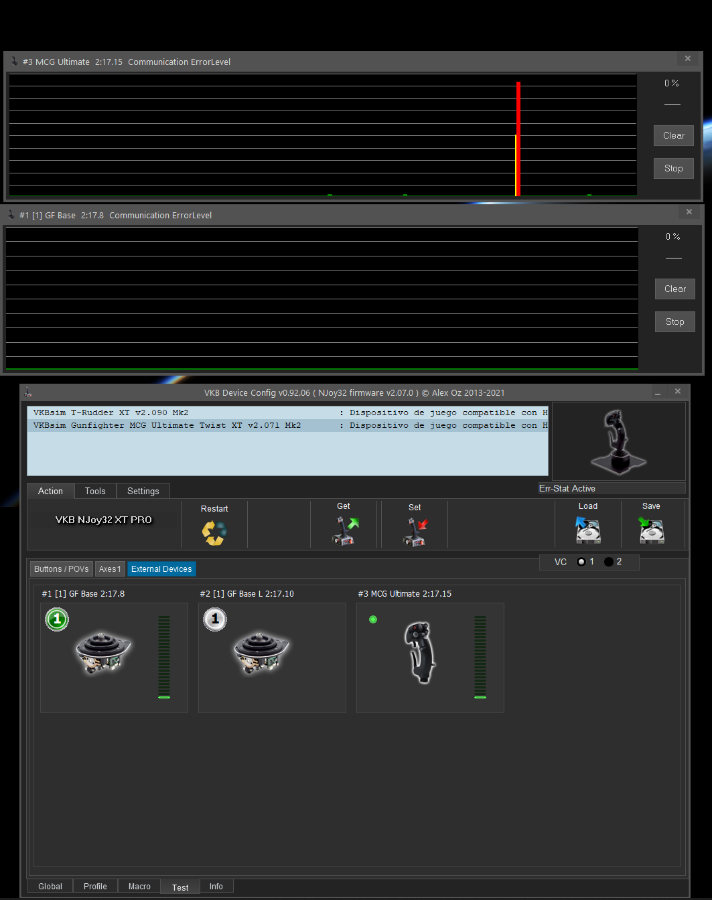Click the Restart recycle icon
Image resolution: width=712 pixels, height=900 pixels.
click(x=214, y=533)
